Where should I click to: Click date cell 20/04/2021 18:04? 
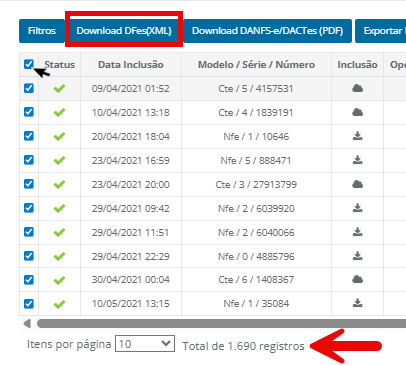[x=131, y=137]
